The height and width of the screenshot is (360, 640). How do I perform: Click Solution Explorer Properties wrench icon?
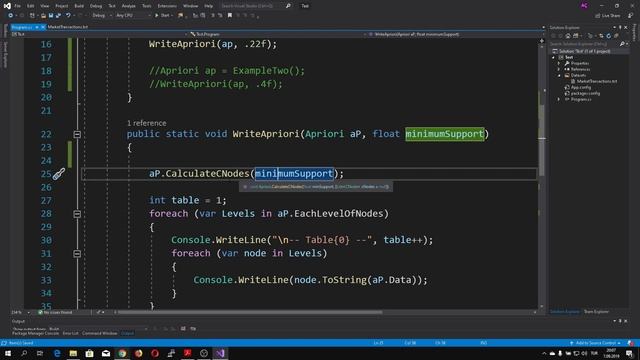(616, 36)
